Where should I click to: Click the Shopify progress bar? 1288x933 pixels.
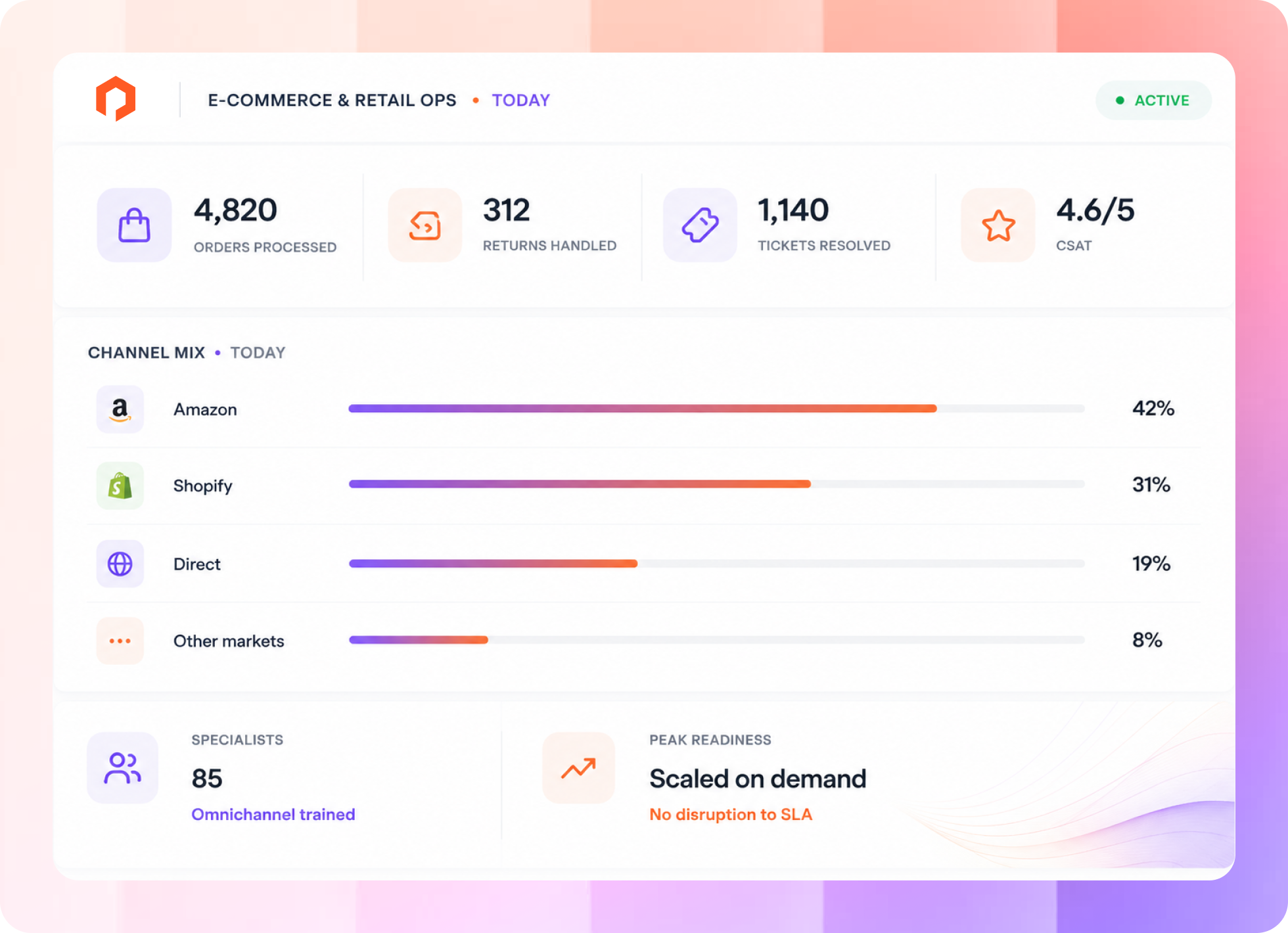point(716,484)
